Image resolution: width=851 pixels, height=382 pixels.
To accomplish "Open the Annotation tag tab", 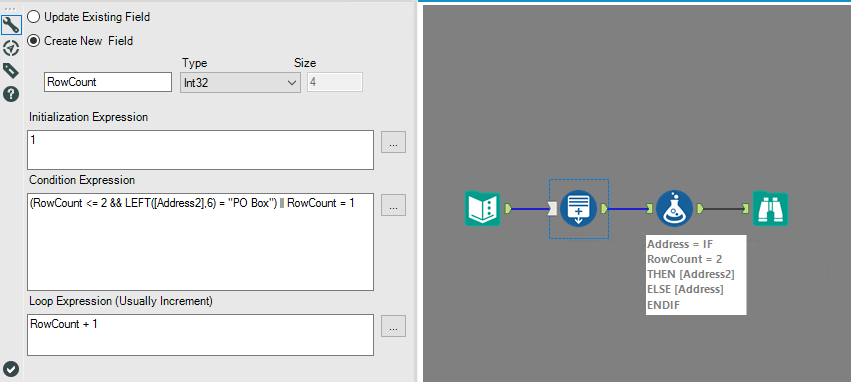I will click(11, 71).
